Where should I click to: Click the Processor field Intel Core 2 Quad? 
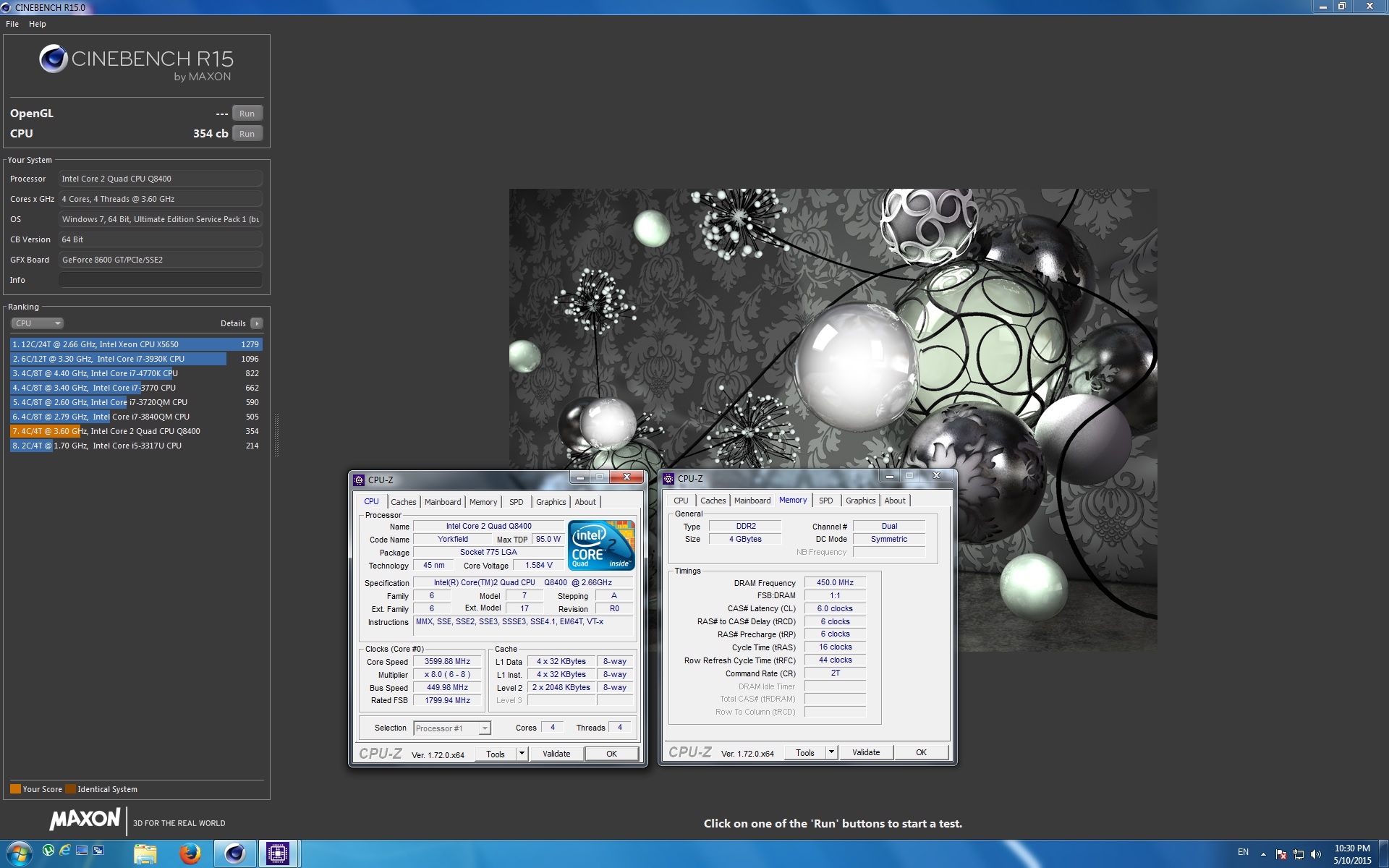point(160,179)
